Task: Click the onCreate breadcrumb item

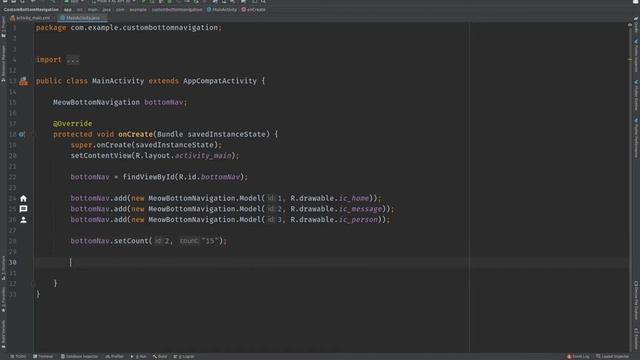Action: (253, 9)
